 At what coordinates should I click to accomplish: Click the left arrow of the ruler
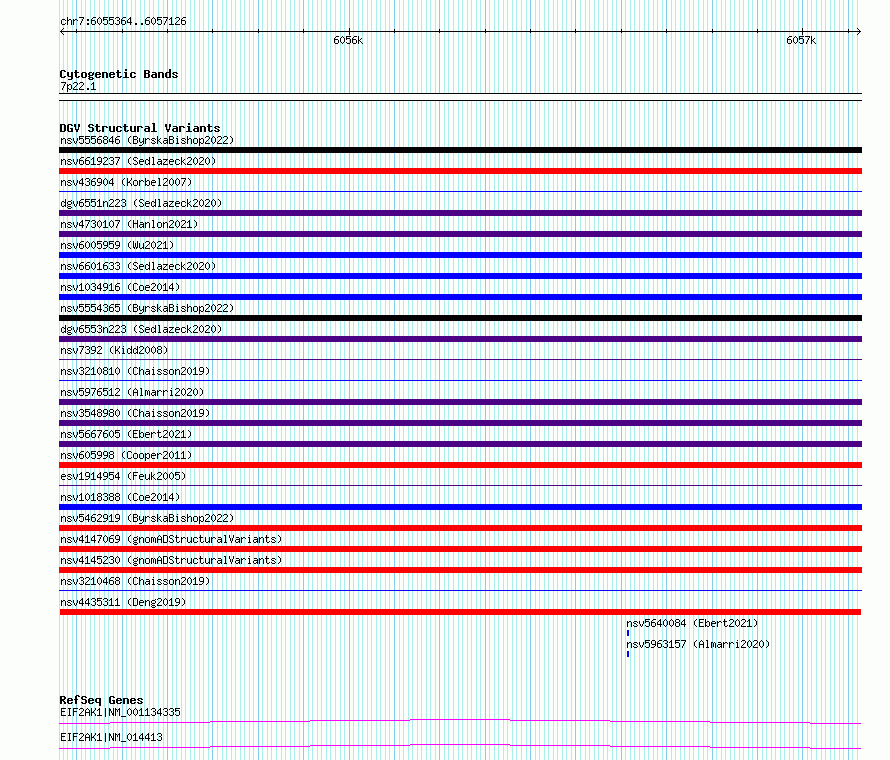coord(62,32)
